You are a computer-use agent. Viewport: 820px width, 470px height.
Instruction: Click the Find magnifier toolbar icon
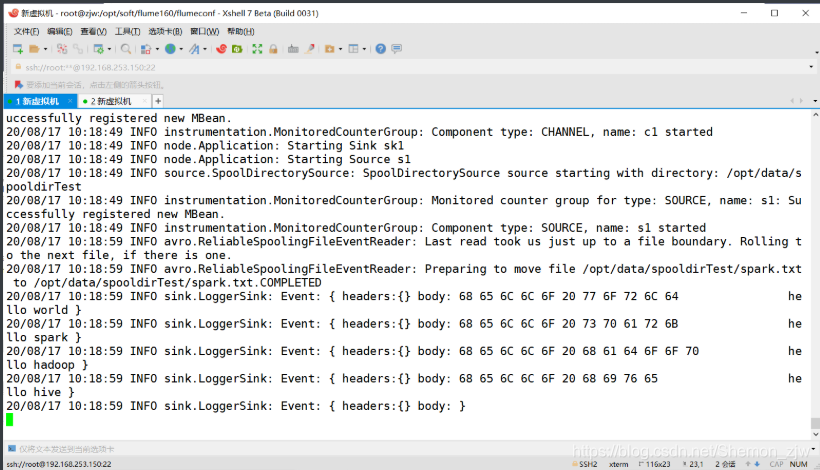(126, 49)
